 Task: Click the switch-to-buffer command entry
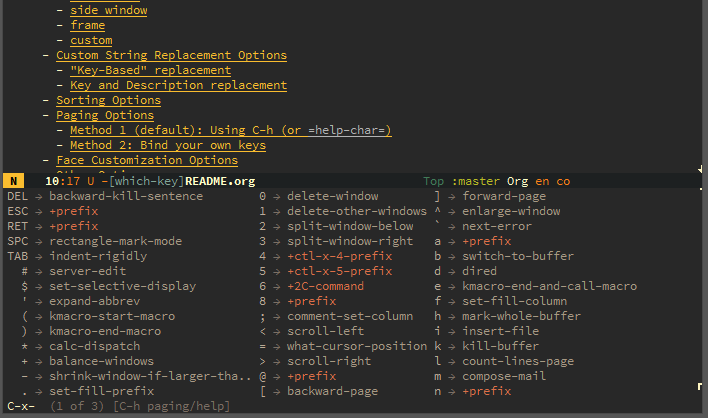pyautogui.click(x=518, y=256)
